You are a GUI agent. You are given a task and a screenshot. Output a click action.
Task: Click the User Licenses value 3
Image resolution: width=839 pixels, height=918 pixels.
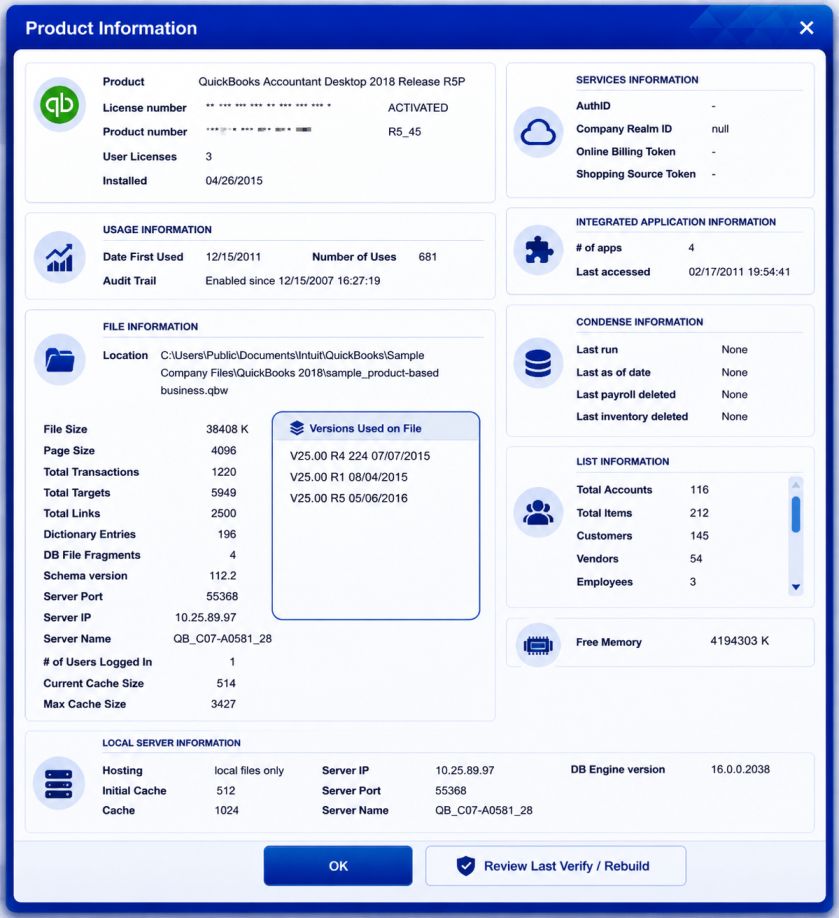(208, 157)
